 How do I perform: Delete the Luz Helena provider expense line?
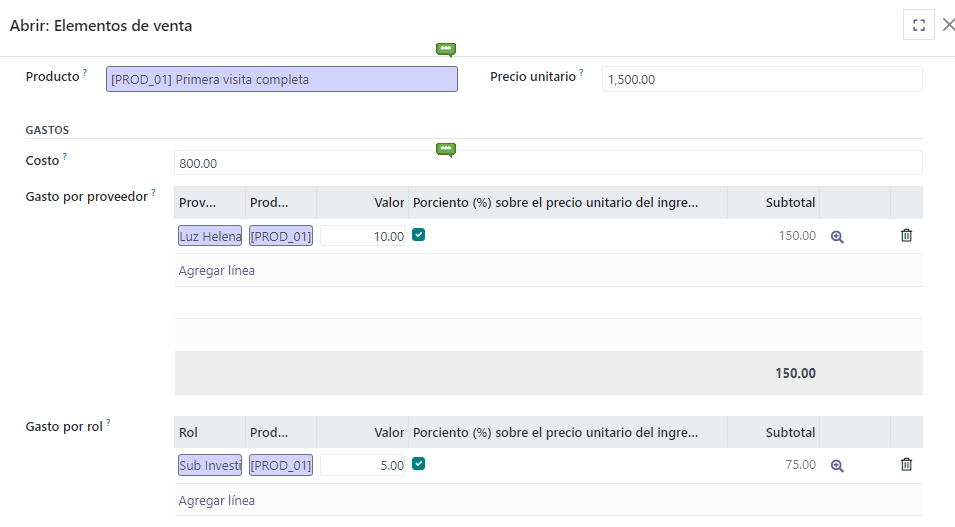[x=906, y=236]
